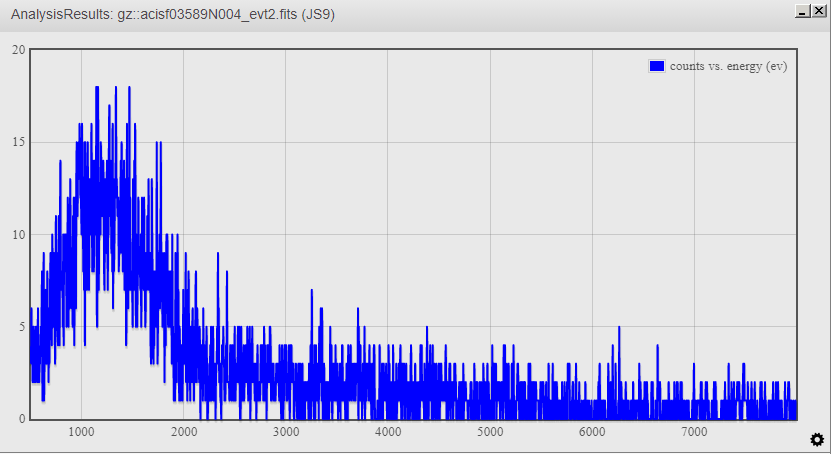Click the x-axis label 2000
The image size is (831, 454).
point(183,432)
